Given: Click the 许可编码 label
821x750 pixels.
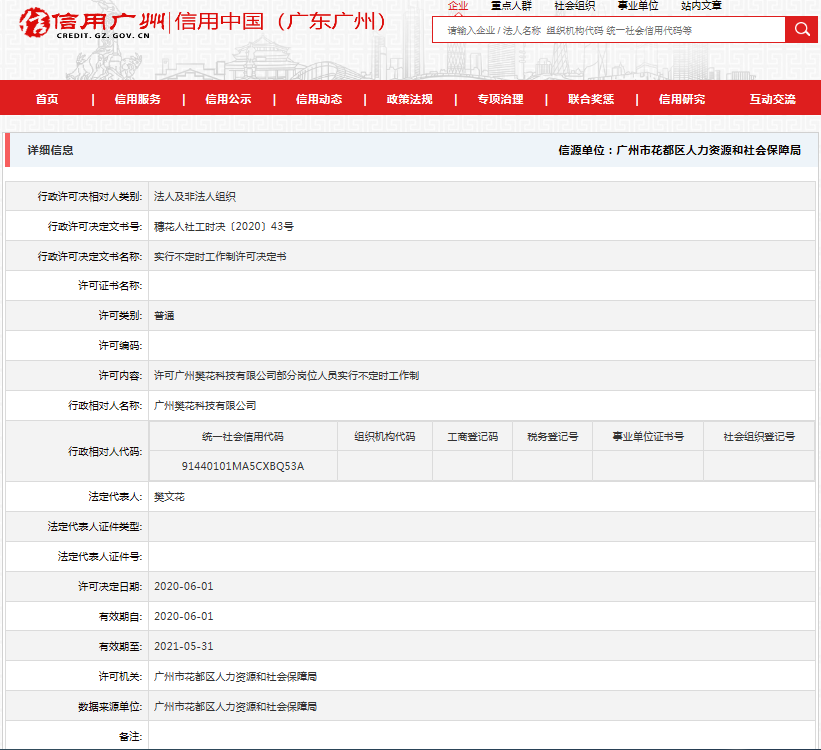Looking at the screenshot, I should pyautogui.click(x=120, y=346).
